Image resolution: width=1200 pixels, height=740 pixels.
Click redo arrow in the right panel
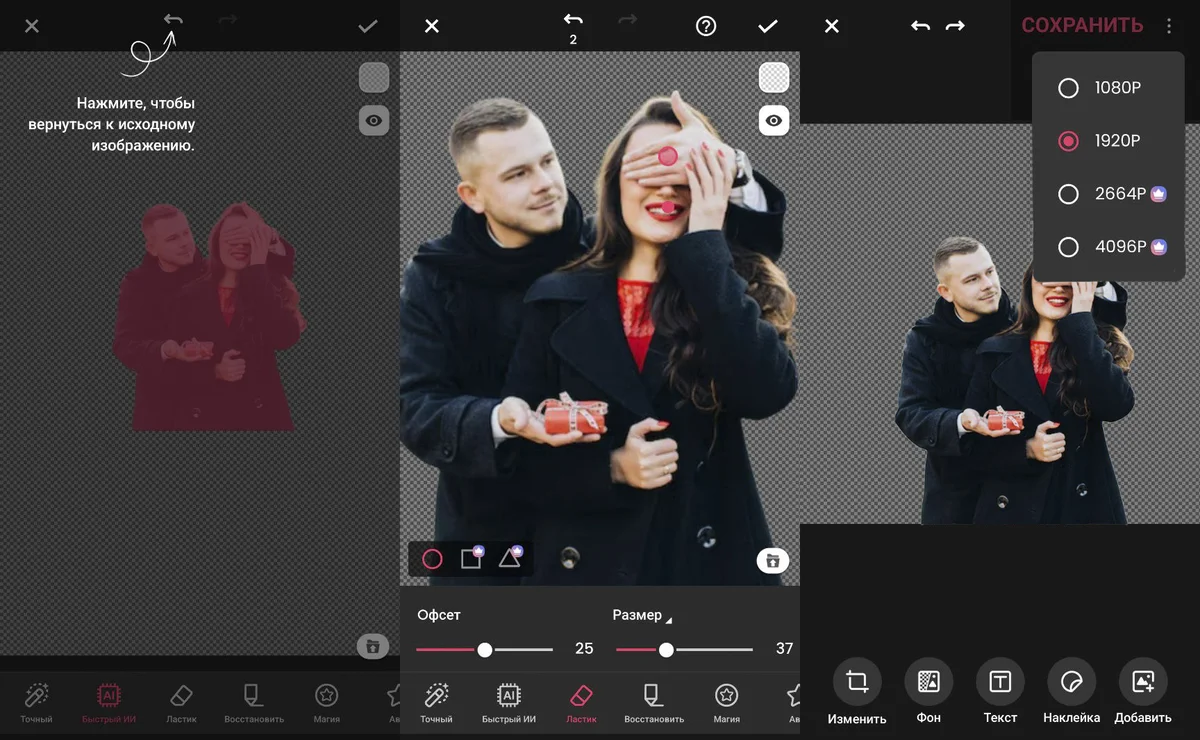tap(955, 26)
